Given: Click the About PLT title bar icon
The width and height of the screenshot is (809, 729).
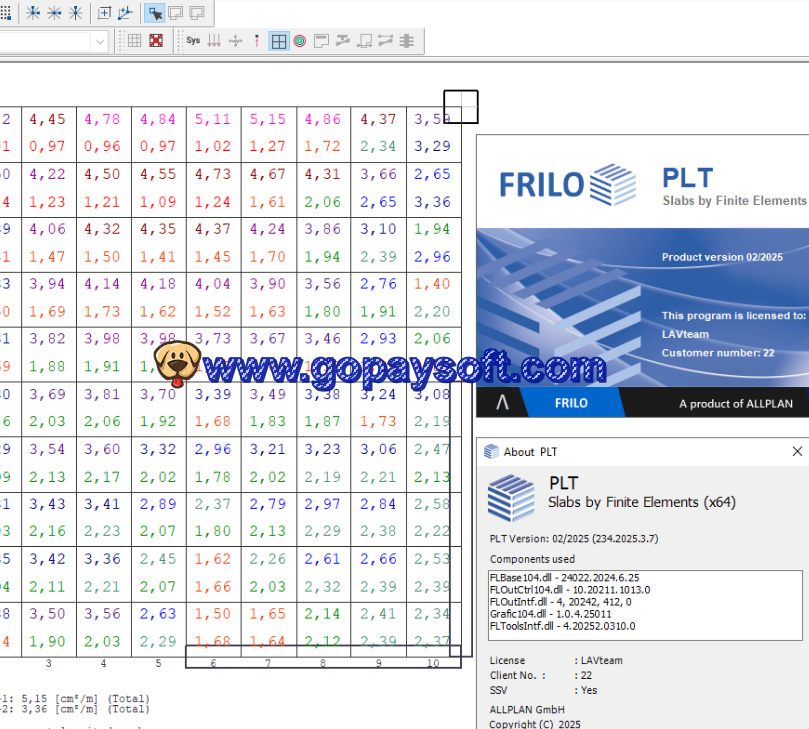Looking at the screenshot, I should [x=491, y=451].
